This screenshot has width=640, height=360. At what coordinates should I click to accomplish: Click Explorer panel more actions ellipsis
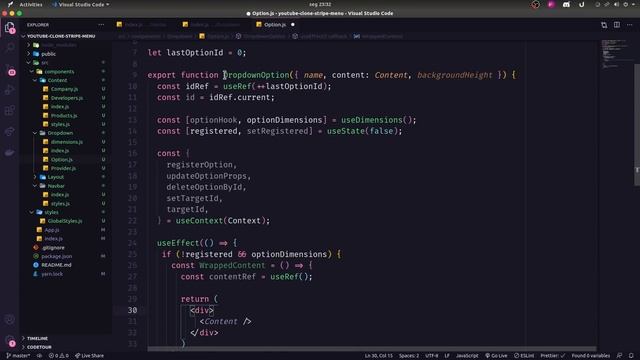(x=101, y=25)
